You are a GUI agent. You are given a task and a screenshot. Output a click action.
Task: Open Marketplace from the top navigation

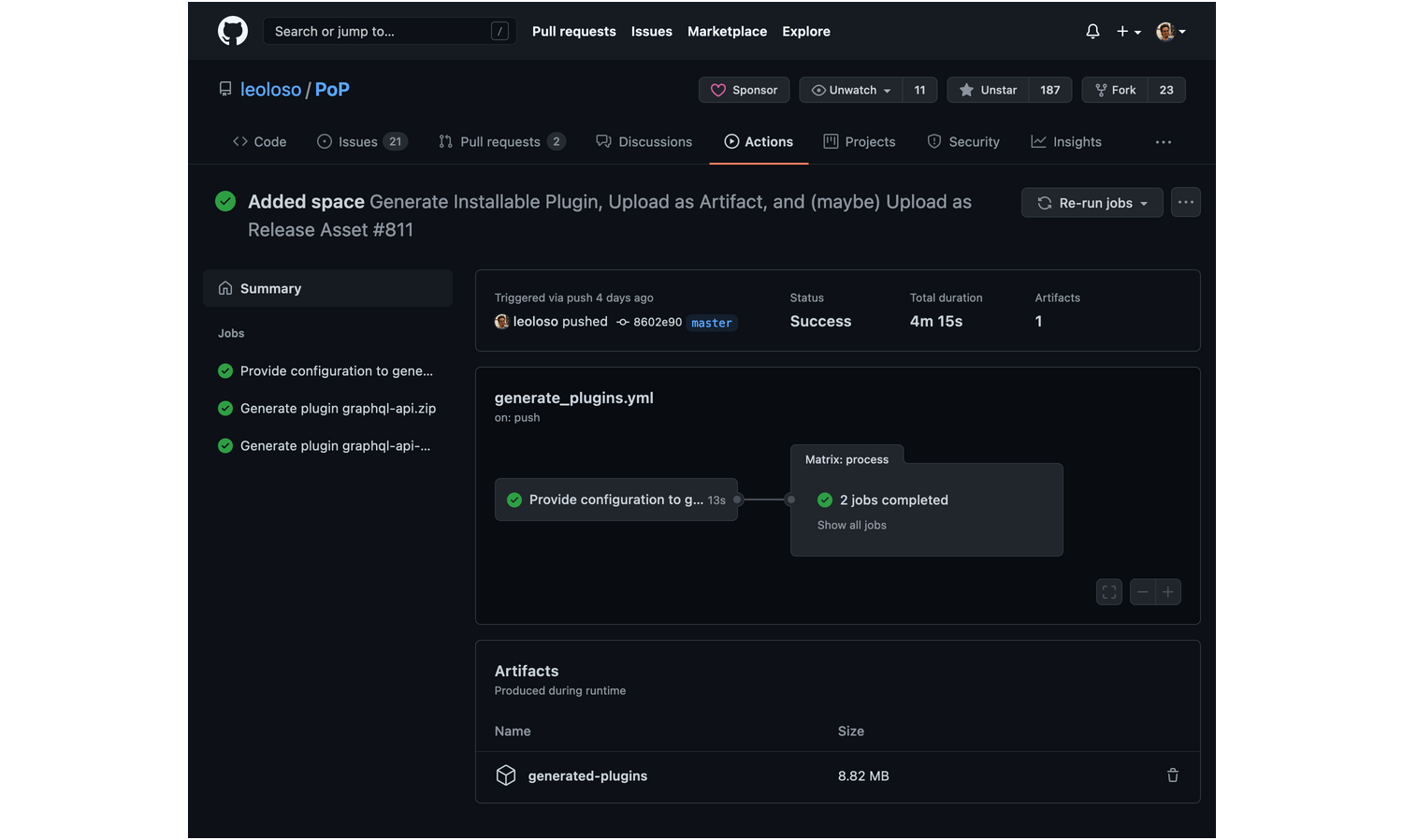(x=727, y=31)
